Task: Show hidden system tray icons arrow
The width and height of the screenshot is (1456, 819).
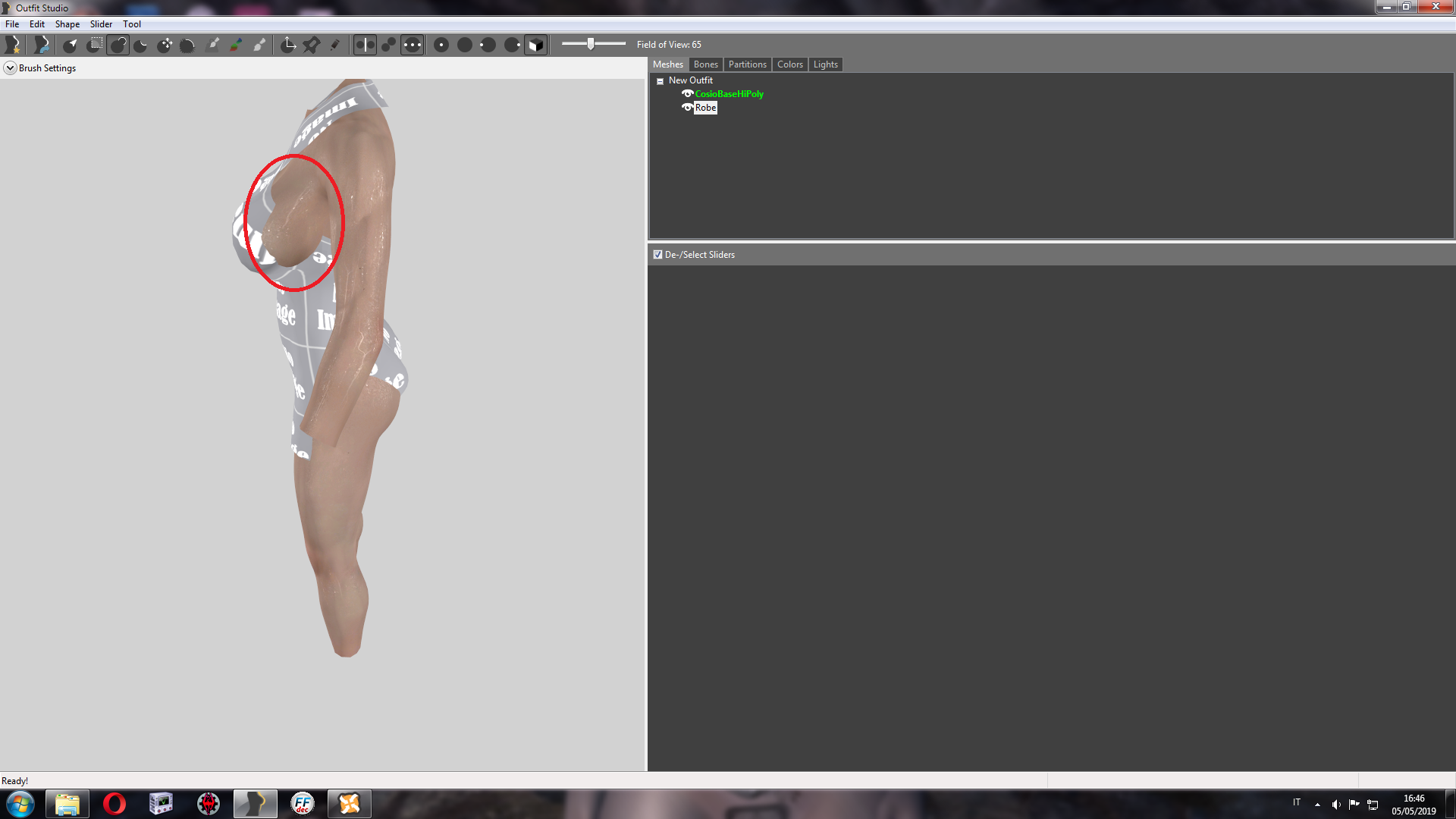Action: point(1317,805)
